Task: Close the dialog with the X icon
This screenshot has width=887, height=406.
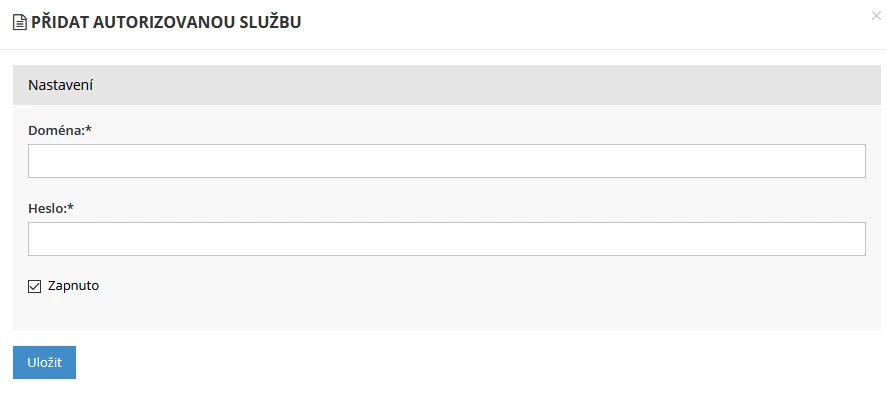Action: pos(876,16)
